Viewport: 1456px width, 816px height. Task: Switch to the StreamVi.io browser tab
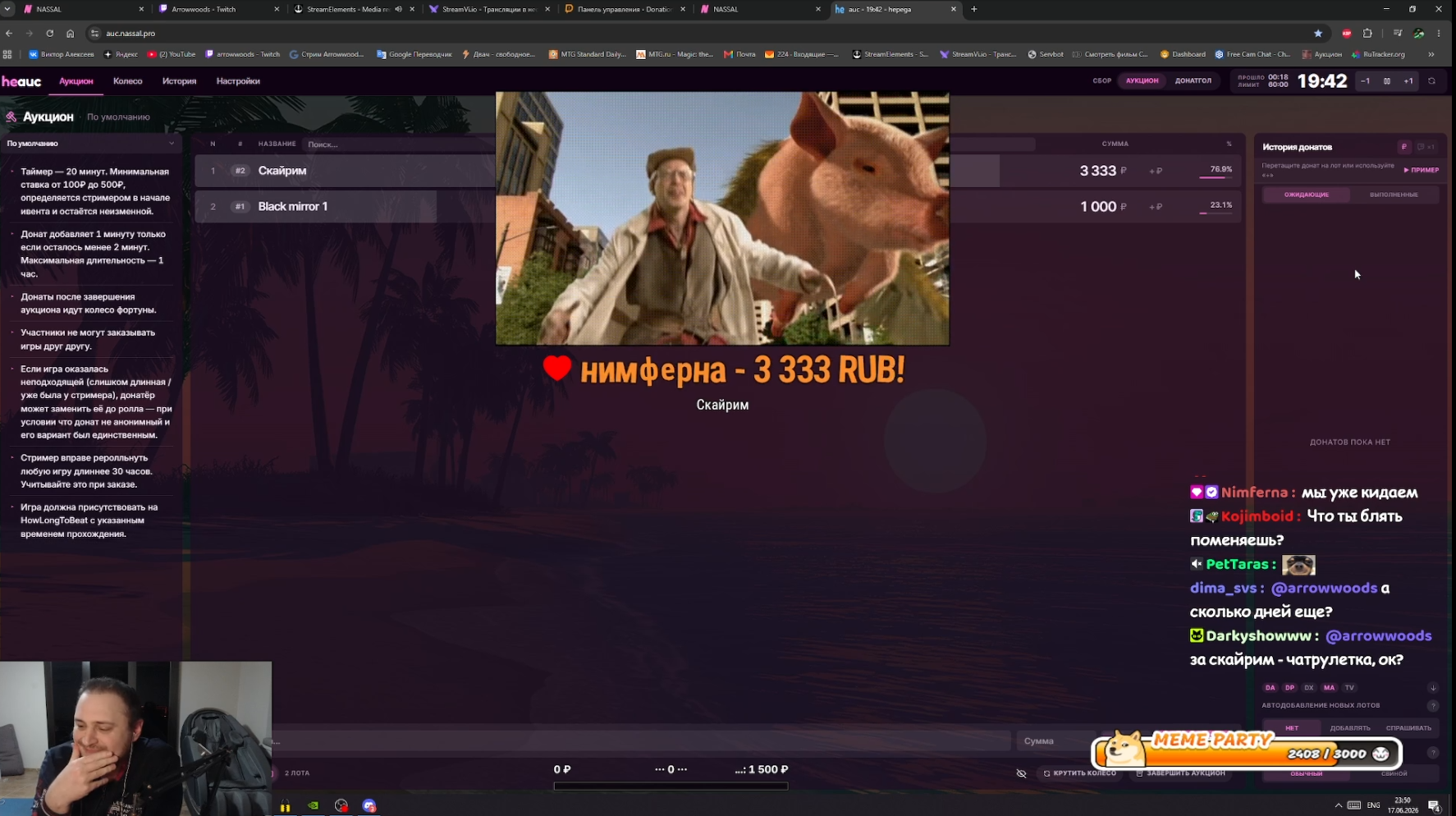coord(489,9)
